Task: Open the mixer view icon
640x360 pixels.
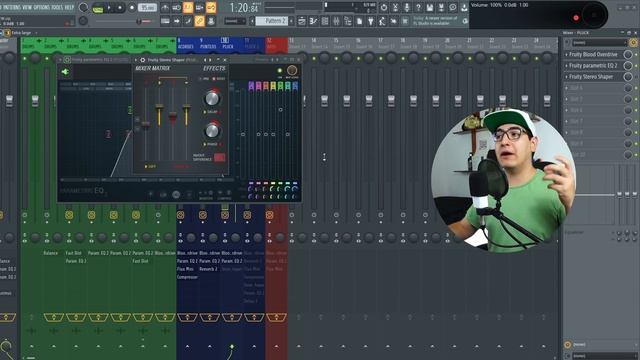Action: 336,21
